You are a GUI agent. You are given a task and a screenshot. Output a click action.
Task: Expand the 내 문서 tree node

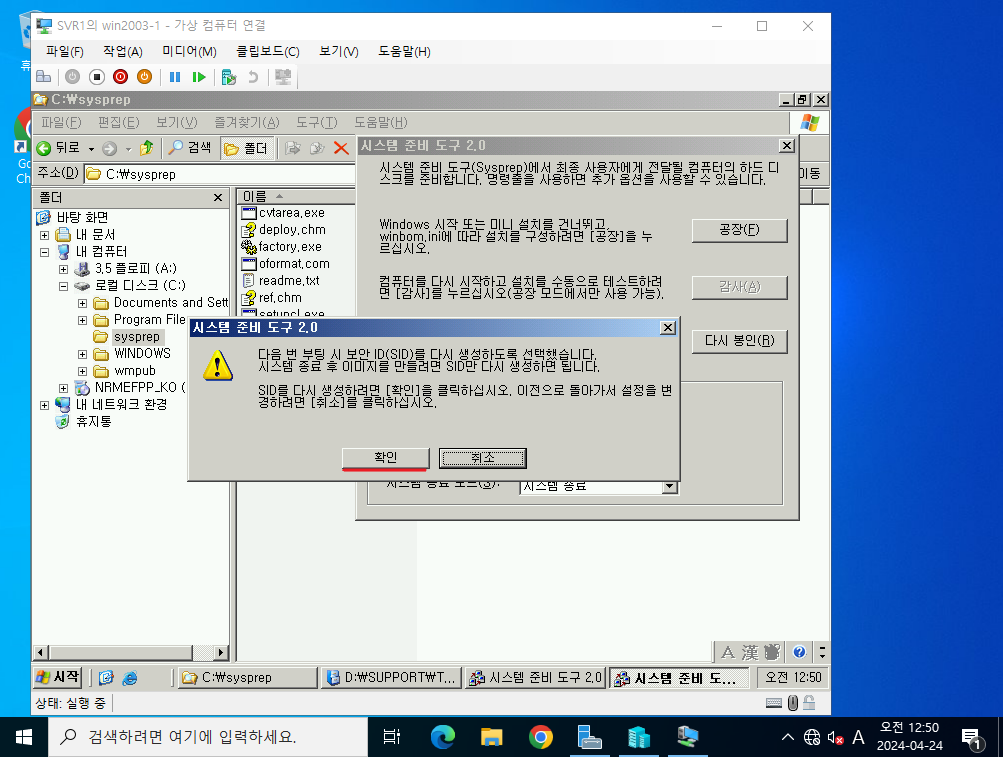coord(44,235)
